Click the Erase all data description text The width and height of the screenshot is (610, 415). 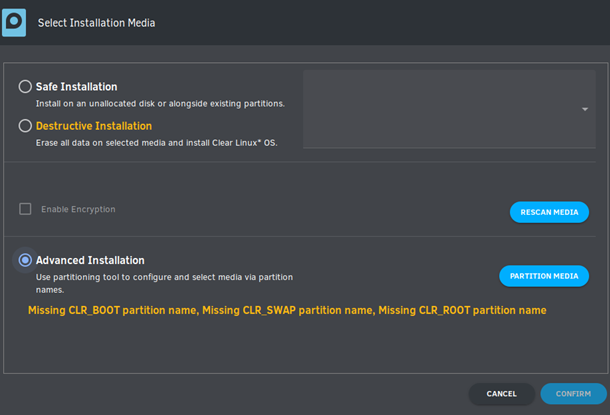tap(156, 143)
